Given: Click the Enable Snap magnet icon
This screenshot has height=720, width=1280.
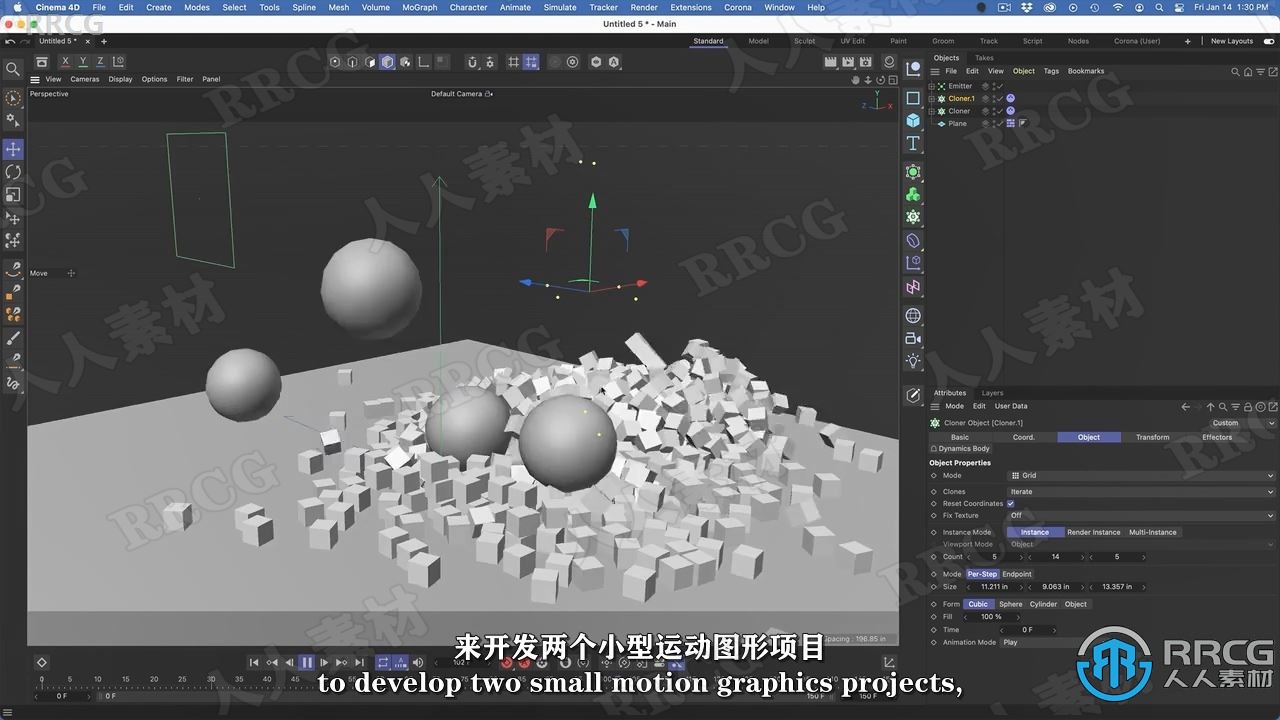Looking at the screenshot, I should [x=473, y=62].
